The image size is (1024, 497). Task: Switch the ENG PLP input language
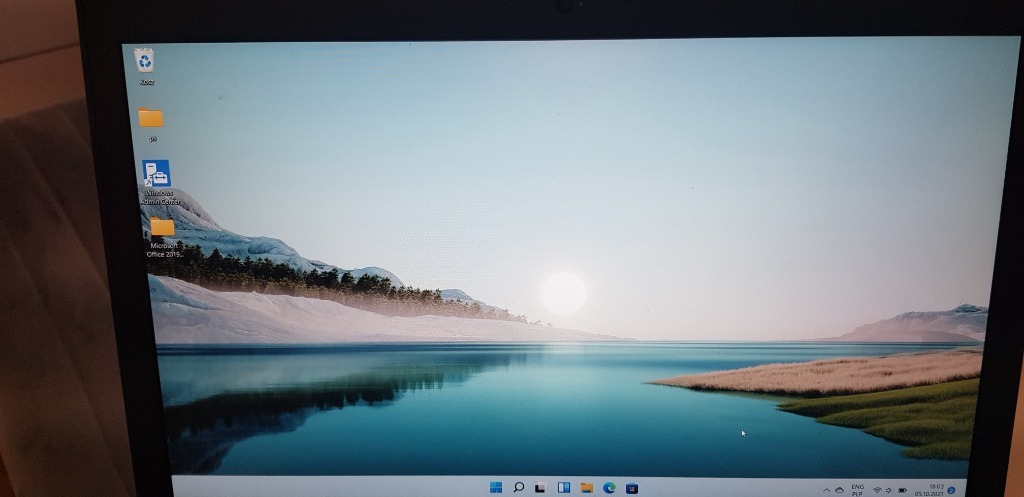(x=857, y=490)
